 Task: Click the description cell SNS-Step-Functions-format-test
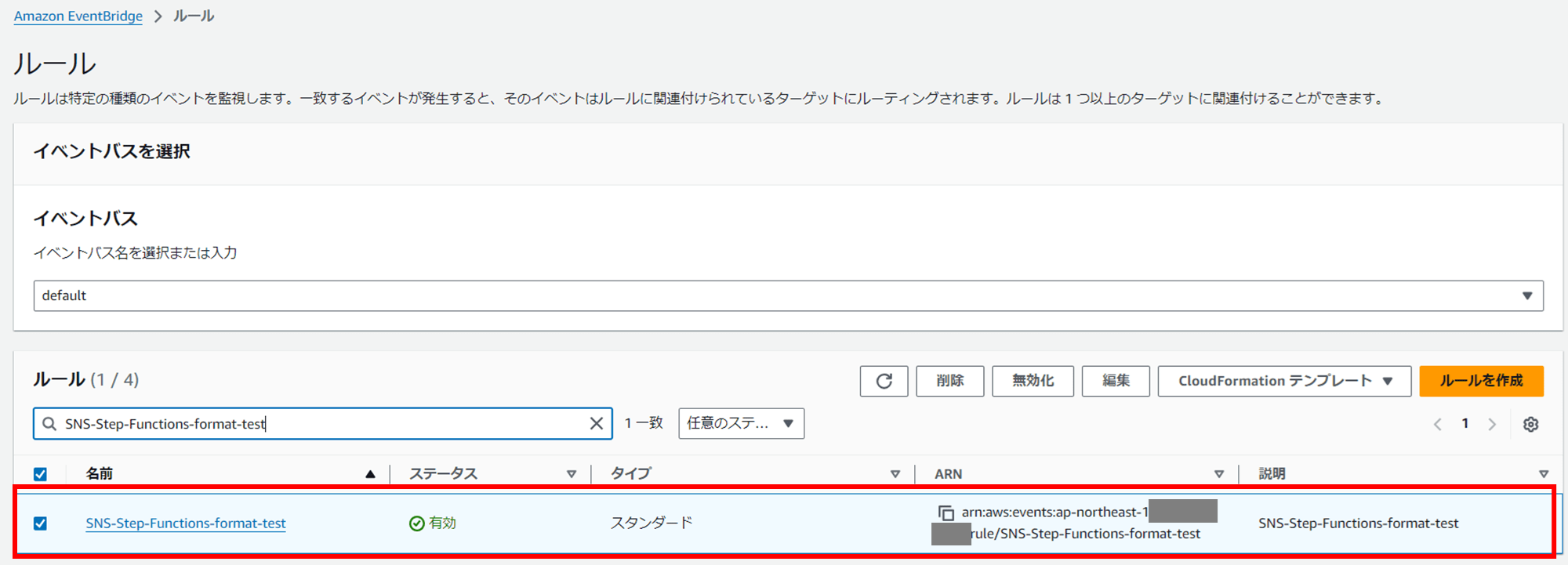[1358, 523]
